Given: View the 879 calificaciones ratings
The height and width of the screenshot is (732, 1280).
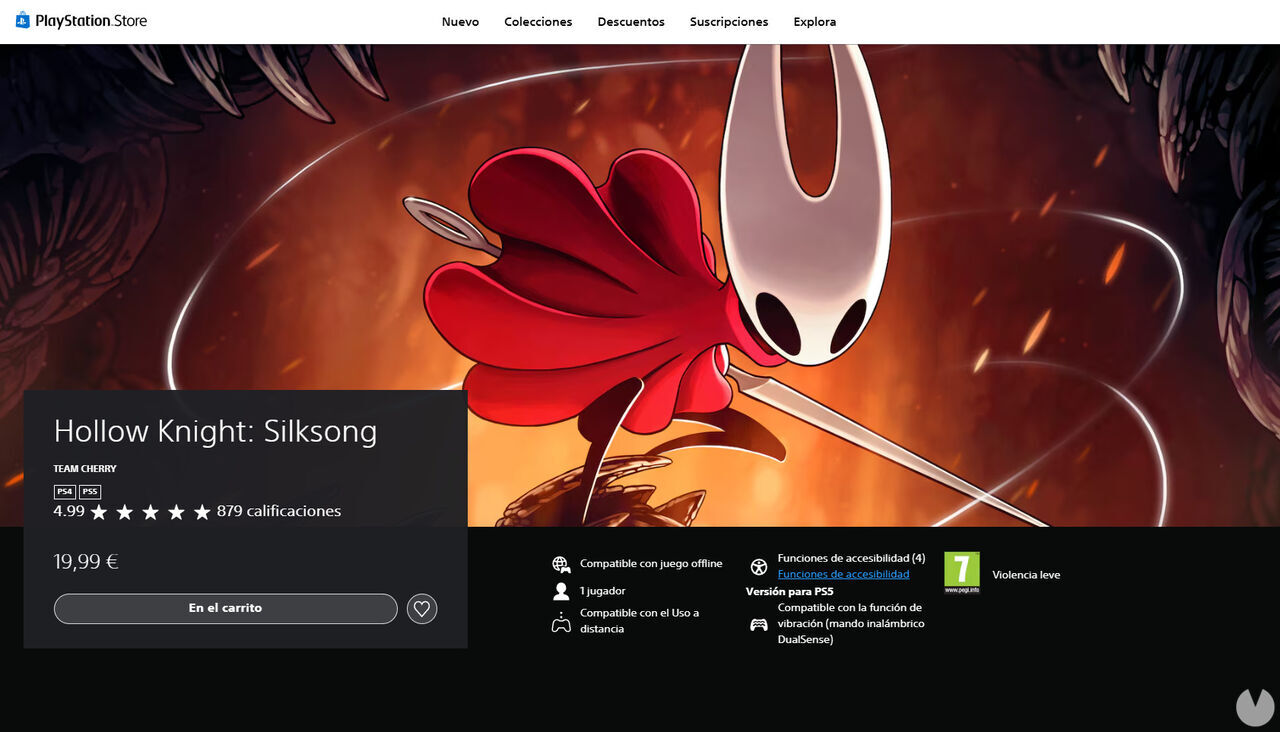Looking at the screenshot, I should tap(279, 510).
